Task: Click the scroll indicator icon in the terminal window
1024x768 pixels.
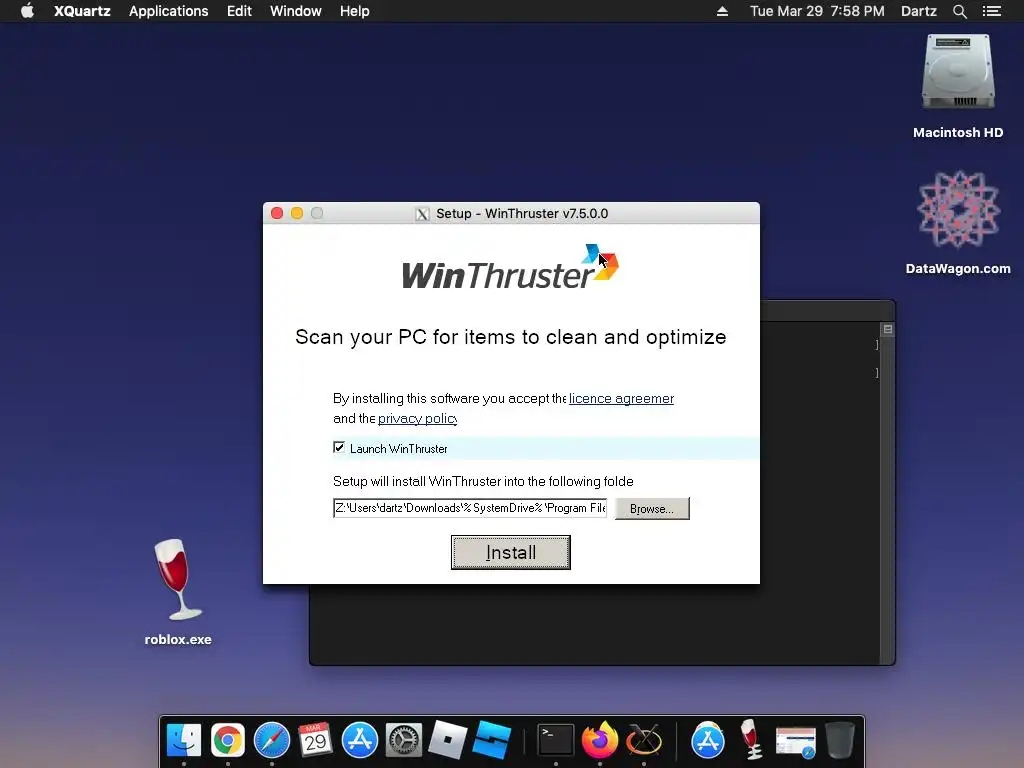Action: coord(888,329)
